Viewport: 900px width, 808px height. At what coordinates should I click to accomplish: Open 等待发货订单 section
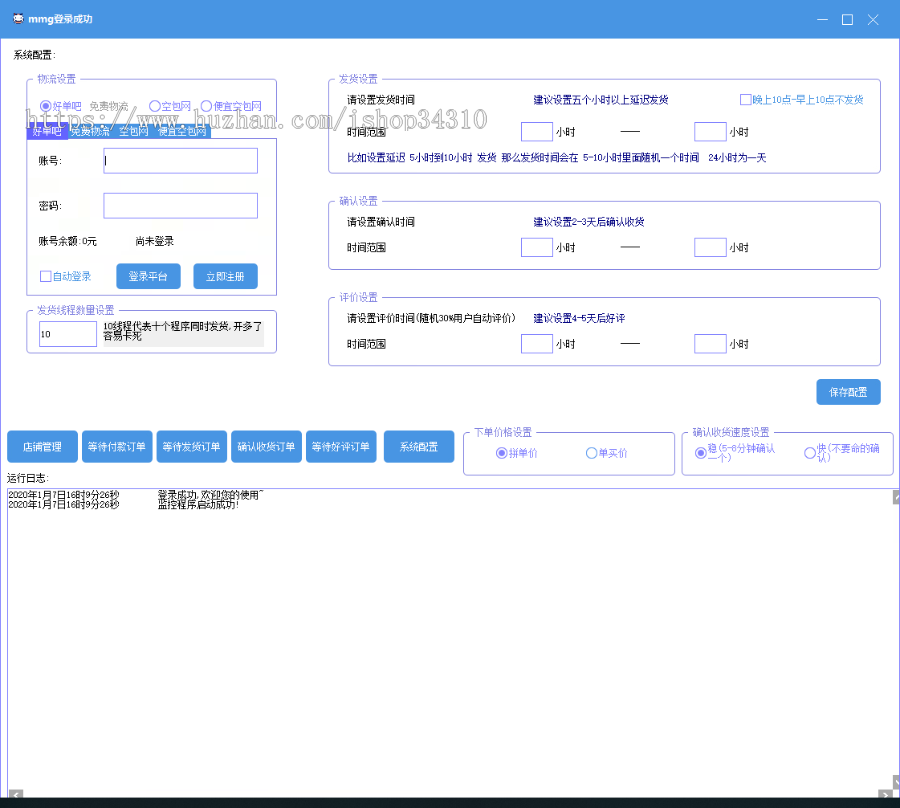(x=192, y=446)
